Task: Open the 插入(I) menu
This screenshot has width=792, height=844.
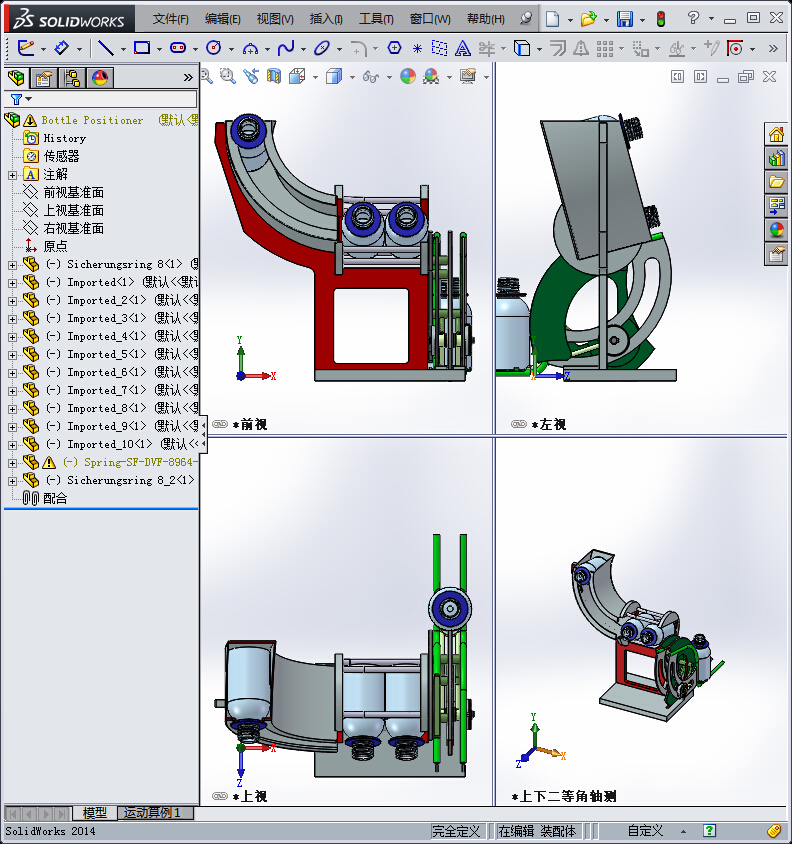Action: [326, 19]
